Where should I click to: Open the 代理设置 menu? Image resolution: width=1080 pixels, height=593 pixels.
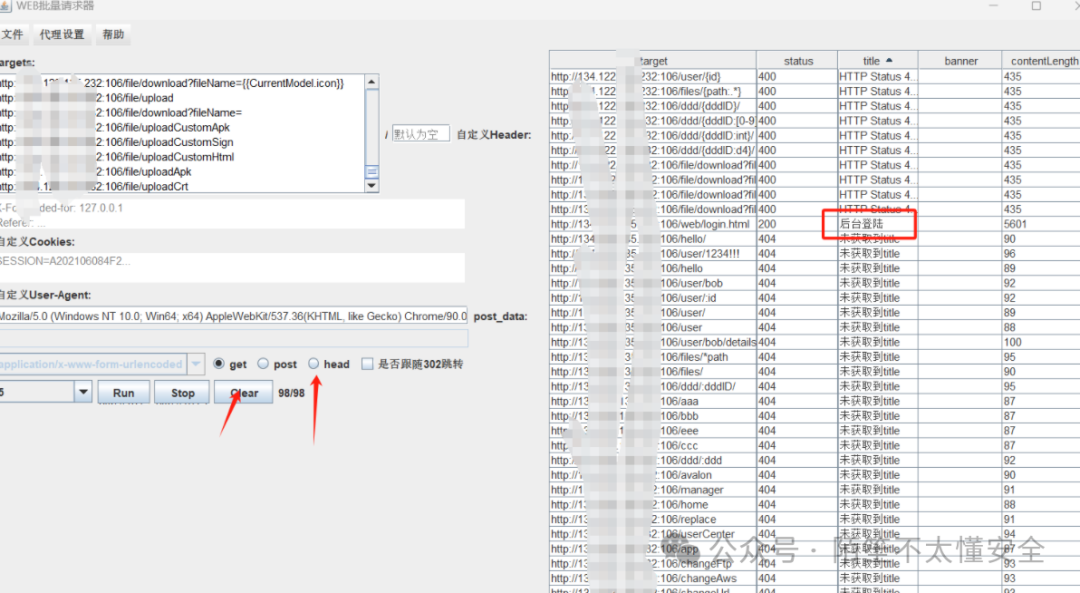pos(62,34)
